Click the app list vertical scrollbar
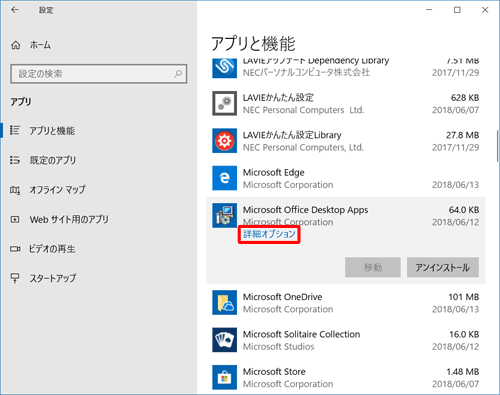500x395 pixels. 497,147
